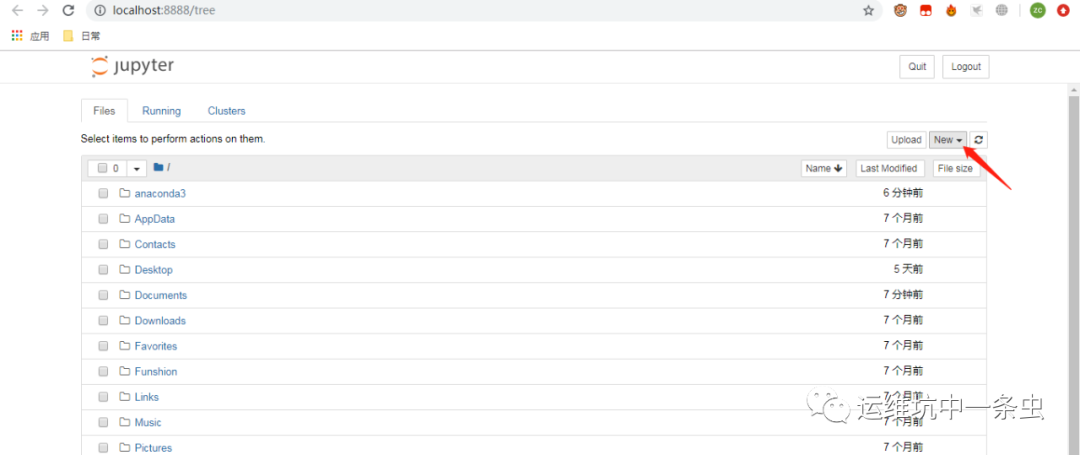Reload the page in the browser
The image size is (1080, 455).
68,11
